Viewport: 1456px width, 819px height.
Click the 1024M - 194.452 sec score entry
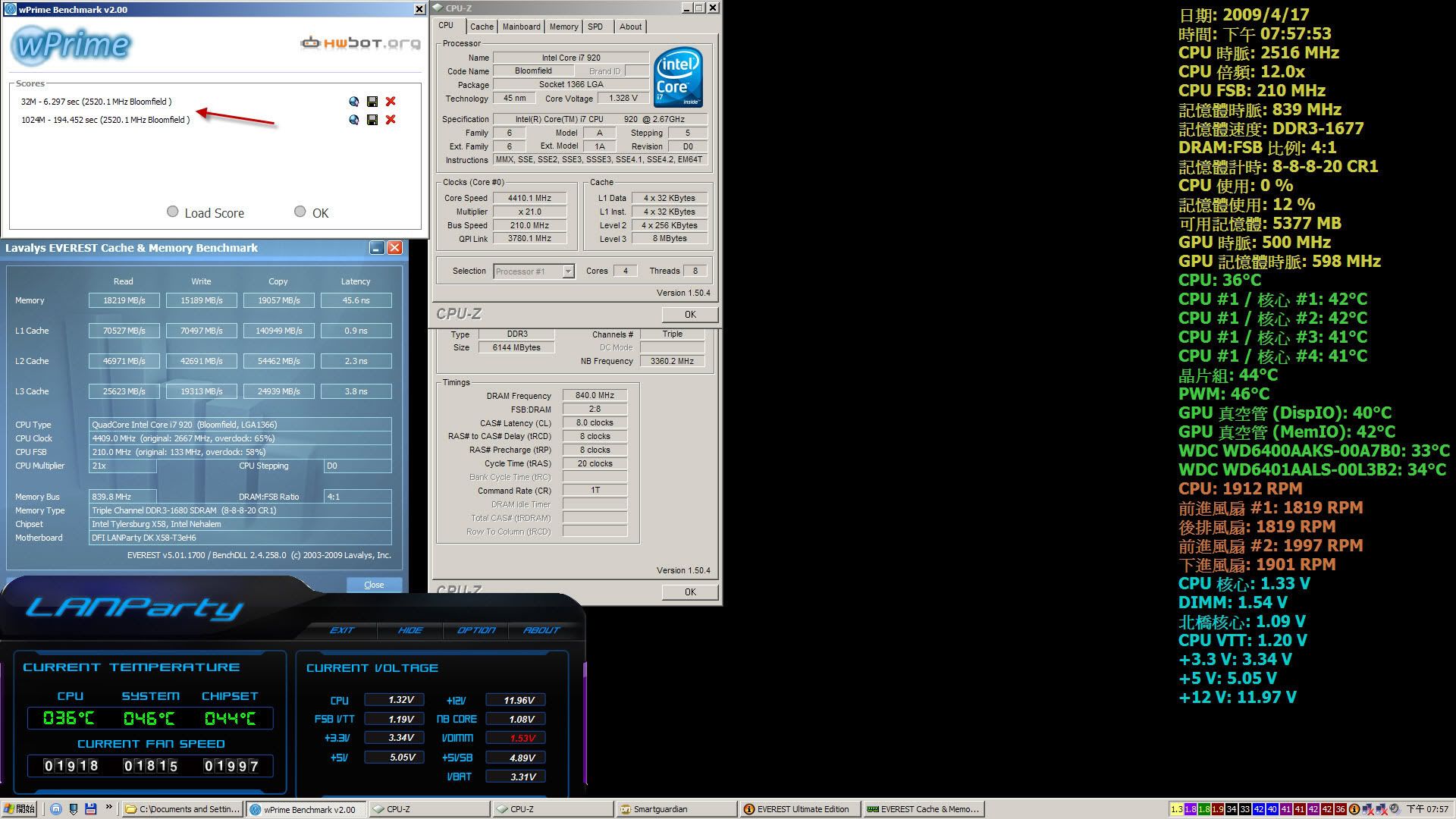105,120
